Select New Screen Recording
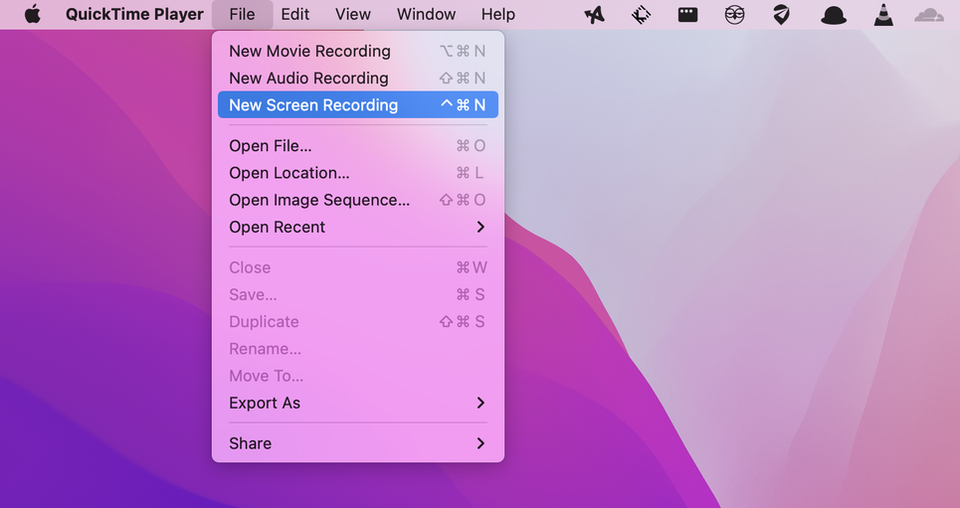Image resolution: width=960 pixels, height=508 pixels. tap(358, 105)
